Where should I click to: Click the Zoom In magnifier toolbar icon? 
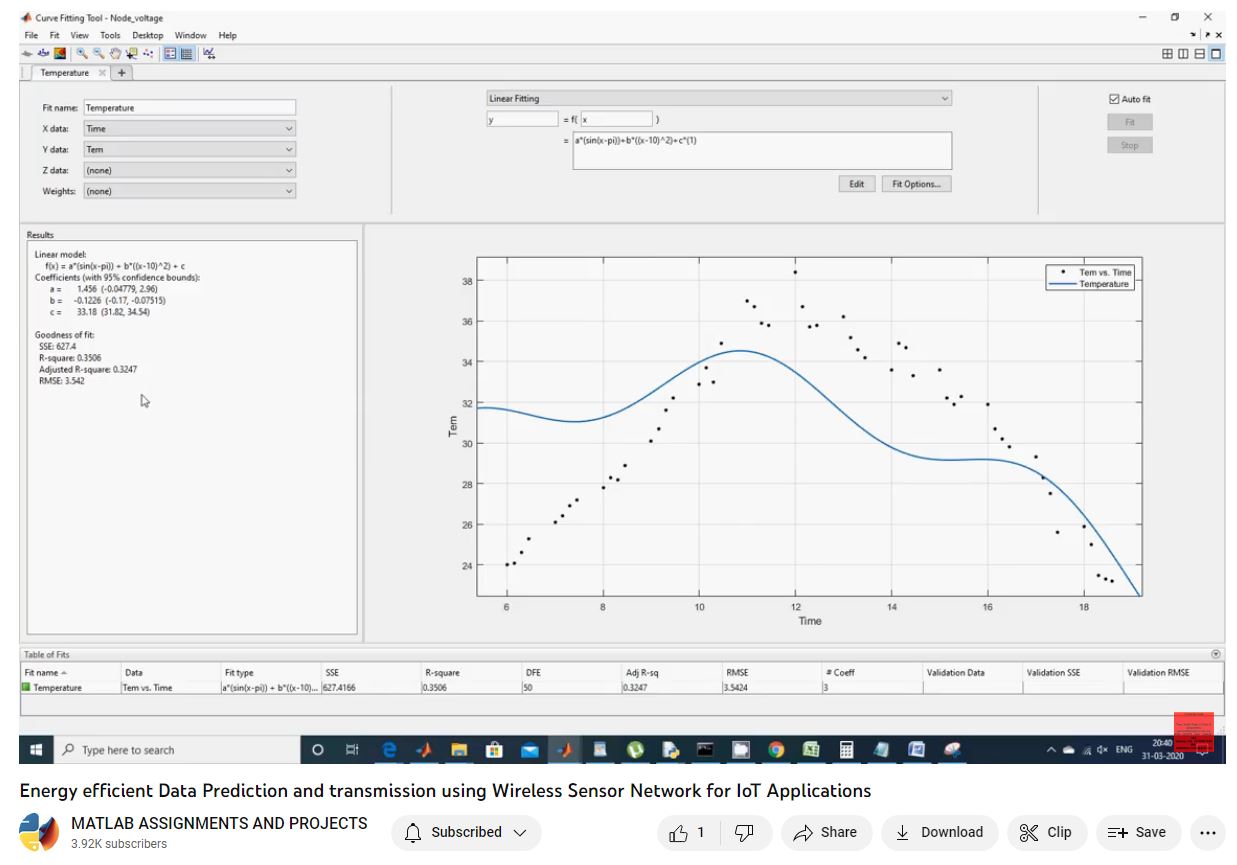82,53
